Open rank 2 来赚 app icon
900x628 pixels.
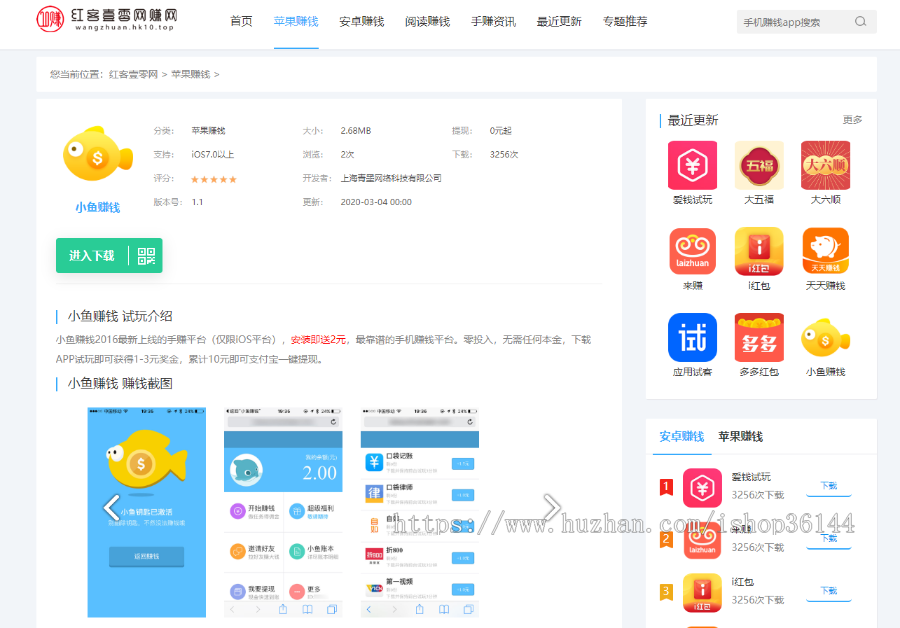point(702,540)
